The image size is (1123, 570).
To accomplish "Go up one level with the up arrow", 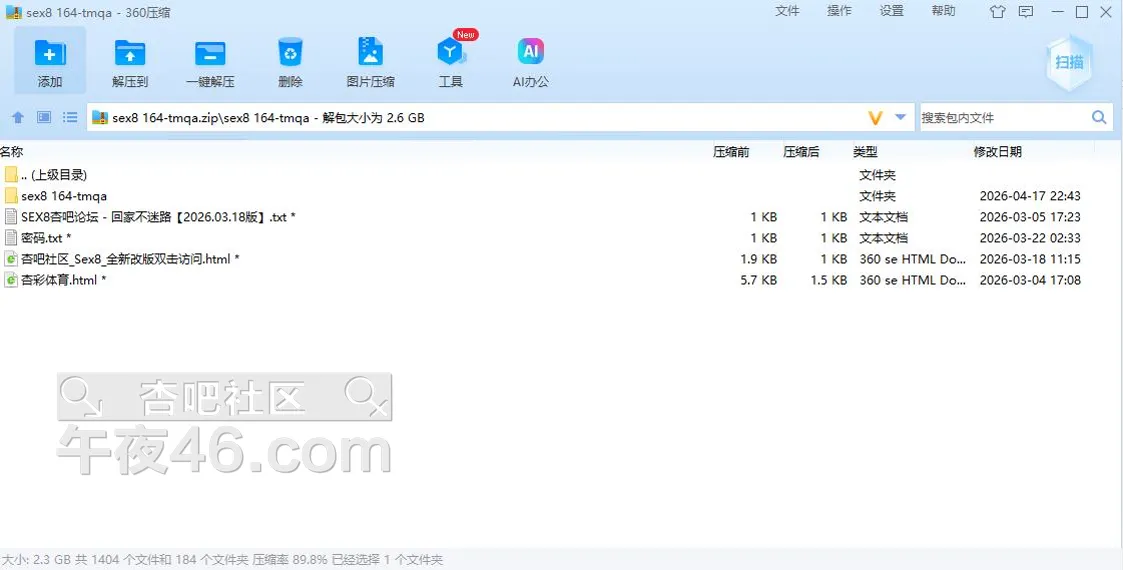I will click(17, 118).
